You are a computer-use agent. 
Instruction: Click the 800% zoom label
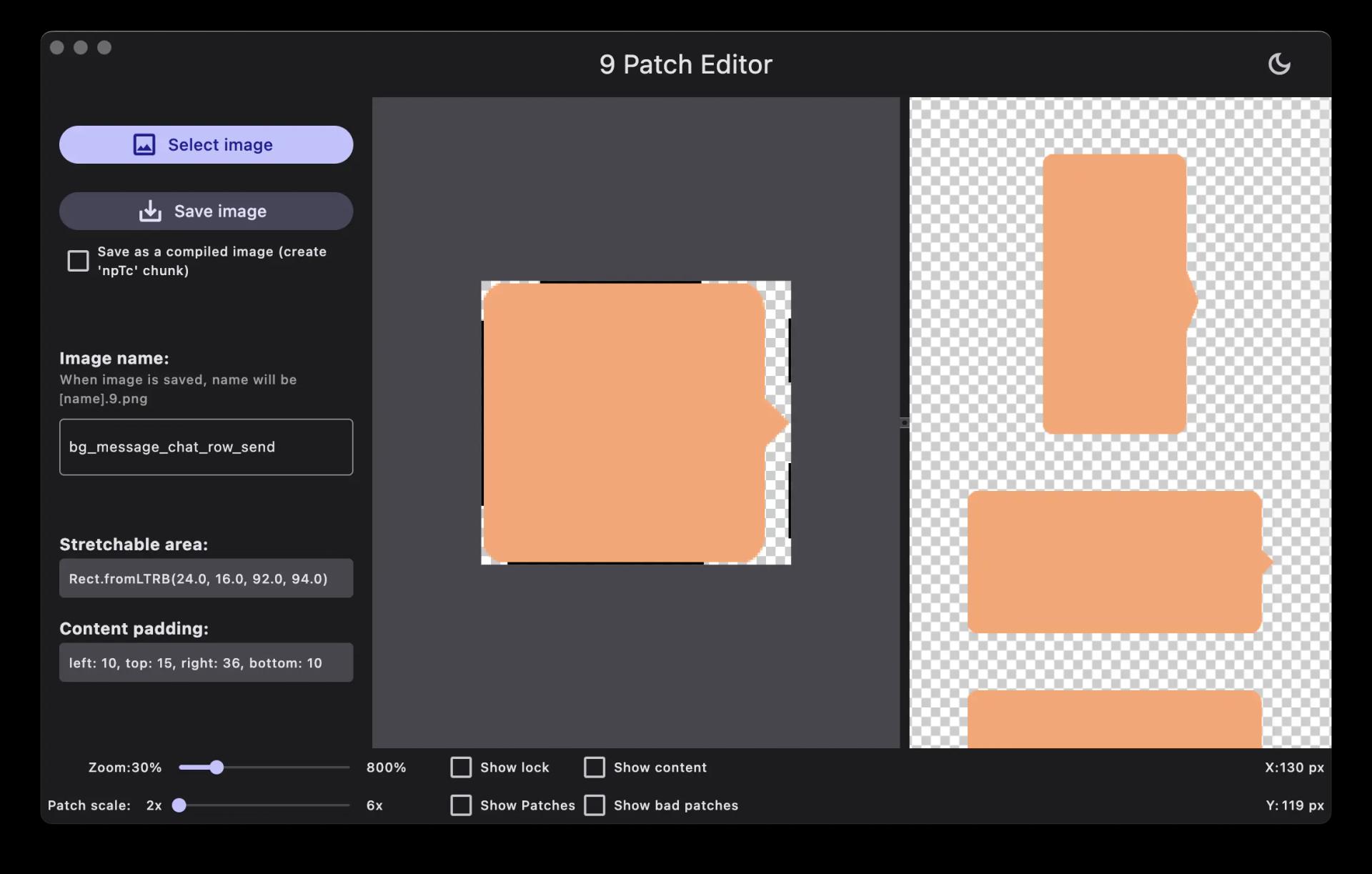pyautogui.click(x=385, y=767)
